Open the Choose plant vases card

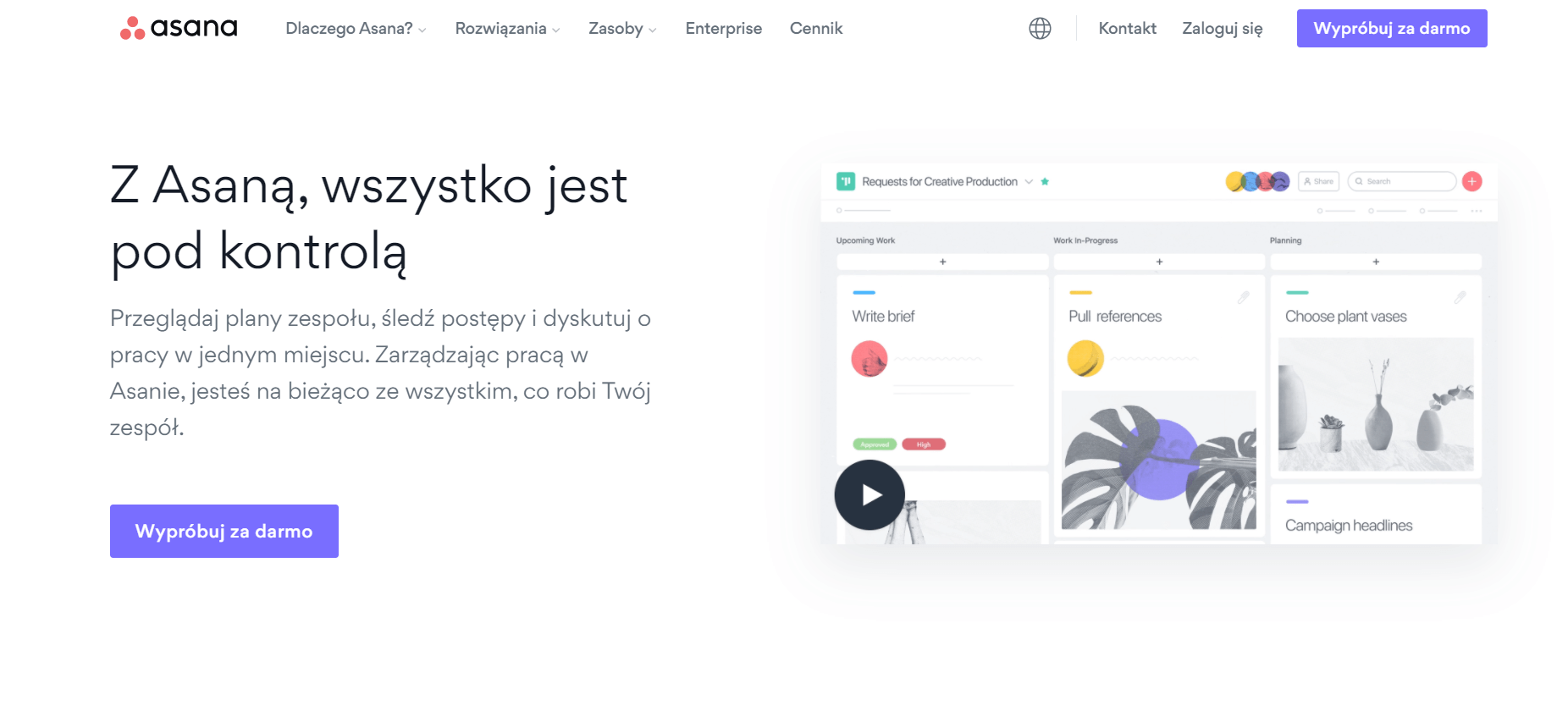pos(1376,378)
